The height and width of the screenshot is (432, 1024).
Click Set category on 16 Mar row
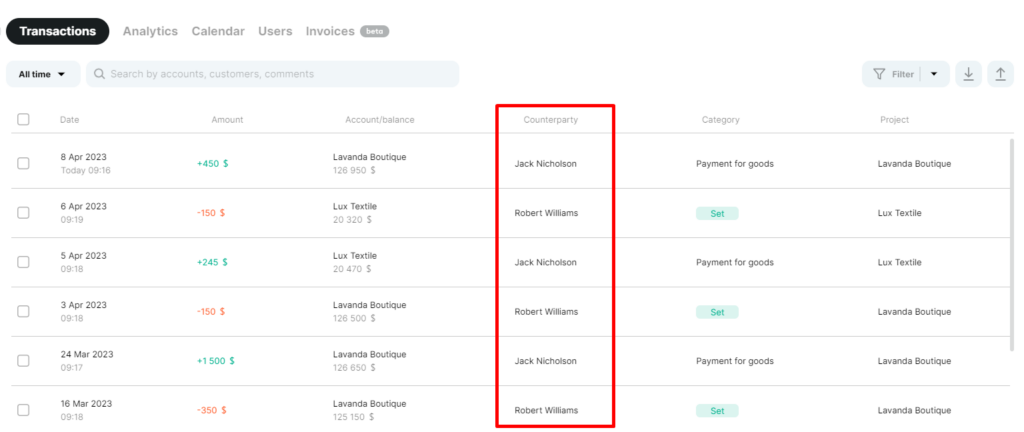click(x=717, y=410)
